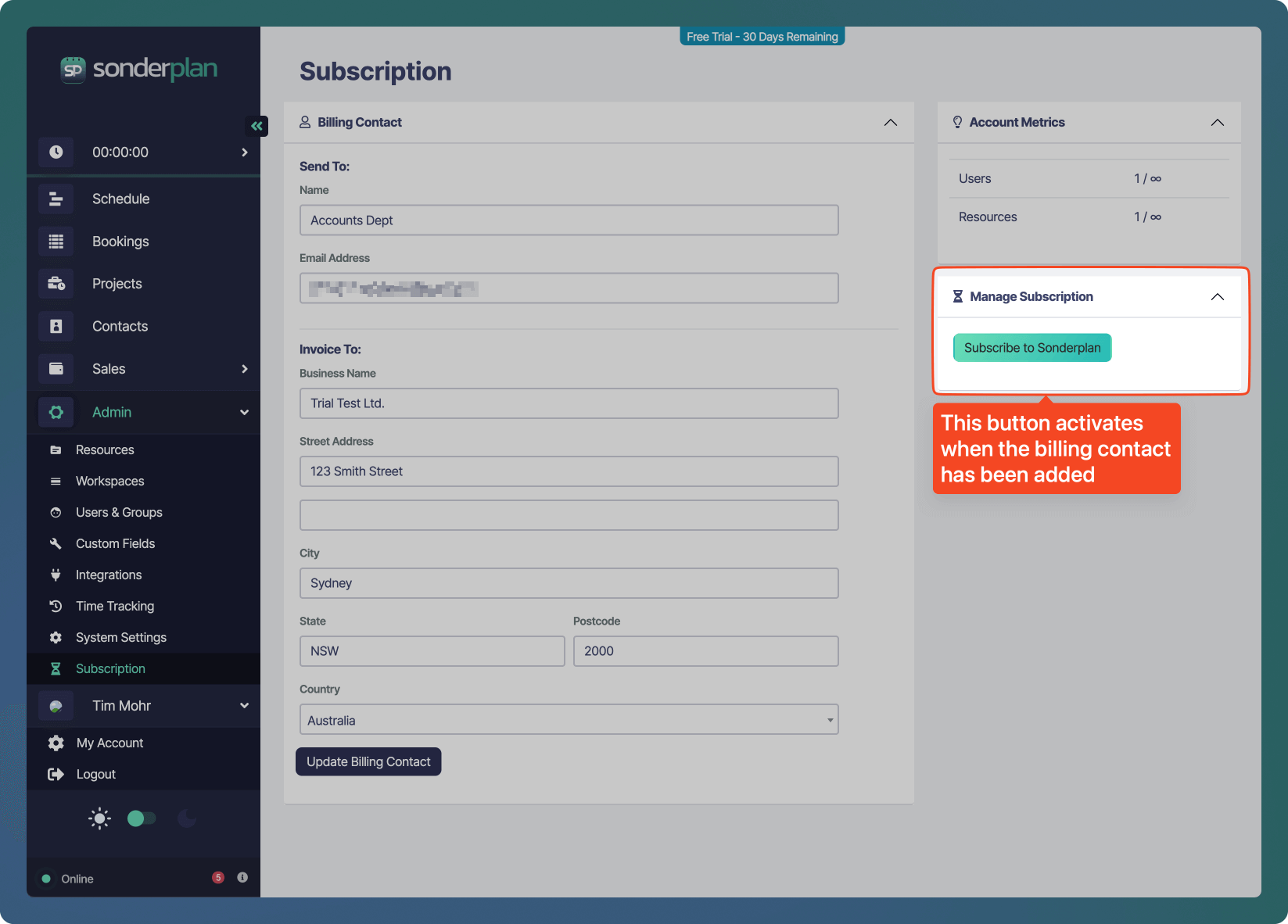Image resolution: width=1288 pixels, height=924 pixels.
Task: Select the Resources metric row
Action: click(x=1089, y=217)
